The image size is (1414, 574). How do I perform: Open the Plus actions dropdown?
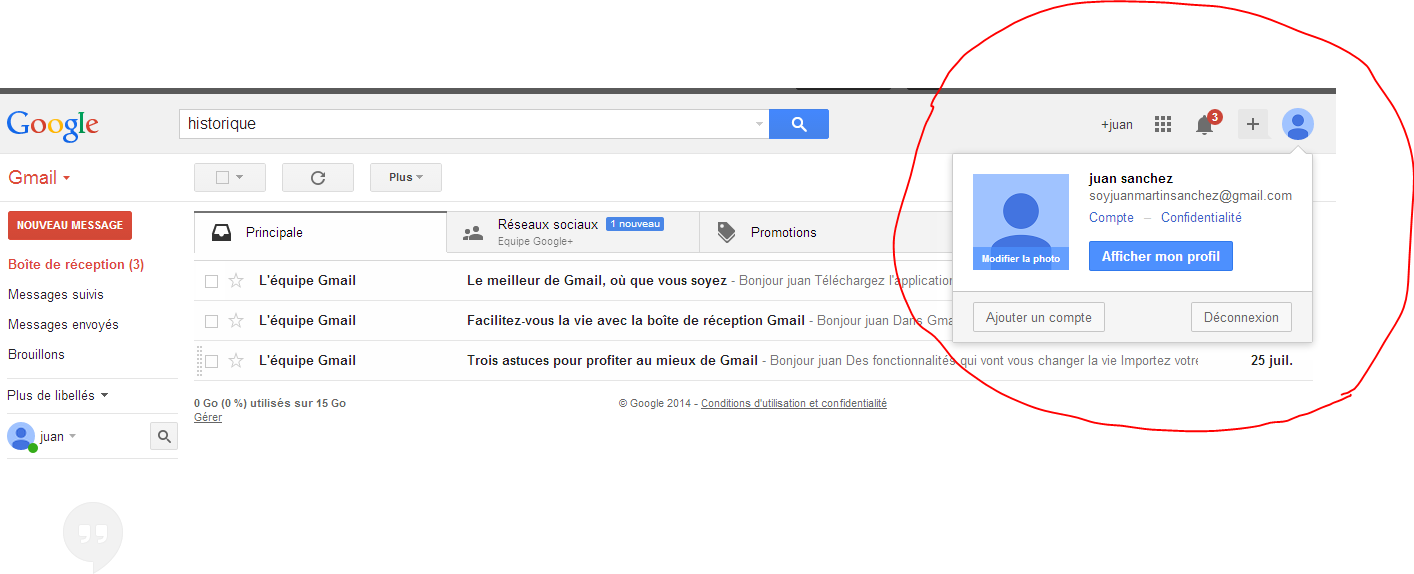click(406, 177)
